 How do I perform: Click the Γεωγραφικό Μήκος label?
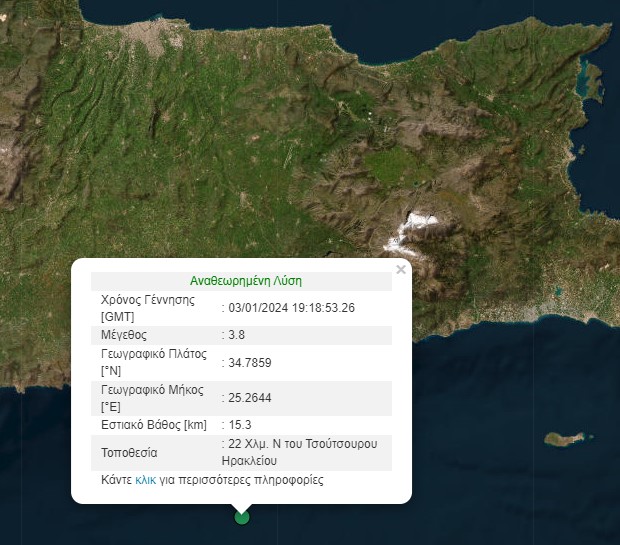pyautogui.click(x=150, y=397)
